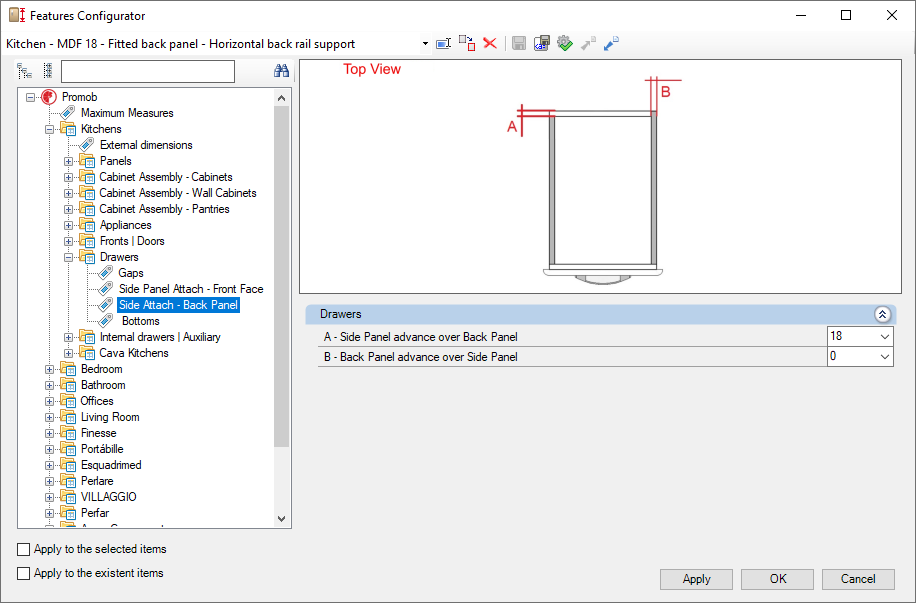Click the Bedroom folder icon
Viewport: 916px width, 603px height.
tap(68, 369)
